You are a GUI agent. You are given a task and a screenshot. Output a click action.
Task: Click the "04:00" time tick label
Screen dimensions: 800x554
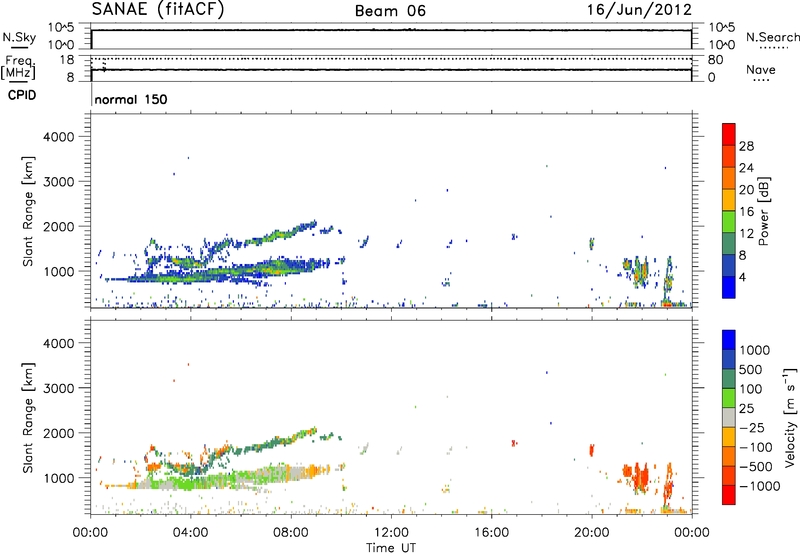point(190,533)
